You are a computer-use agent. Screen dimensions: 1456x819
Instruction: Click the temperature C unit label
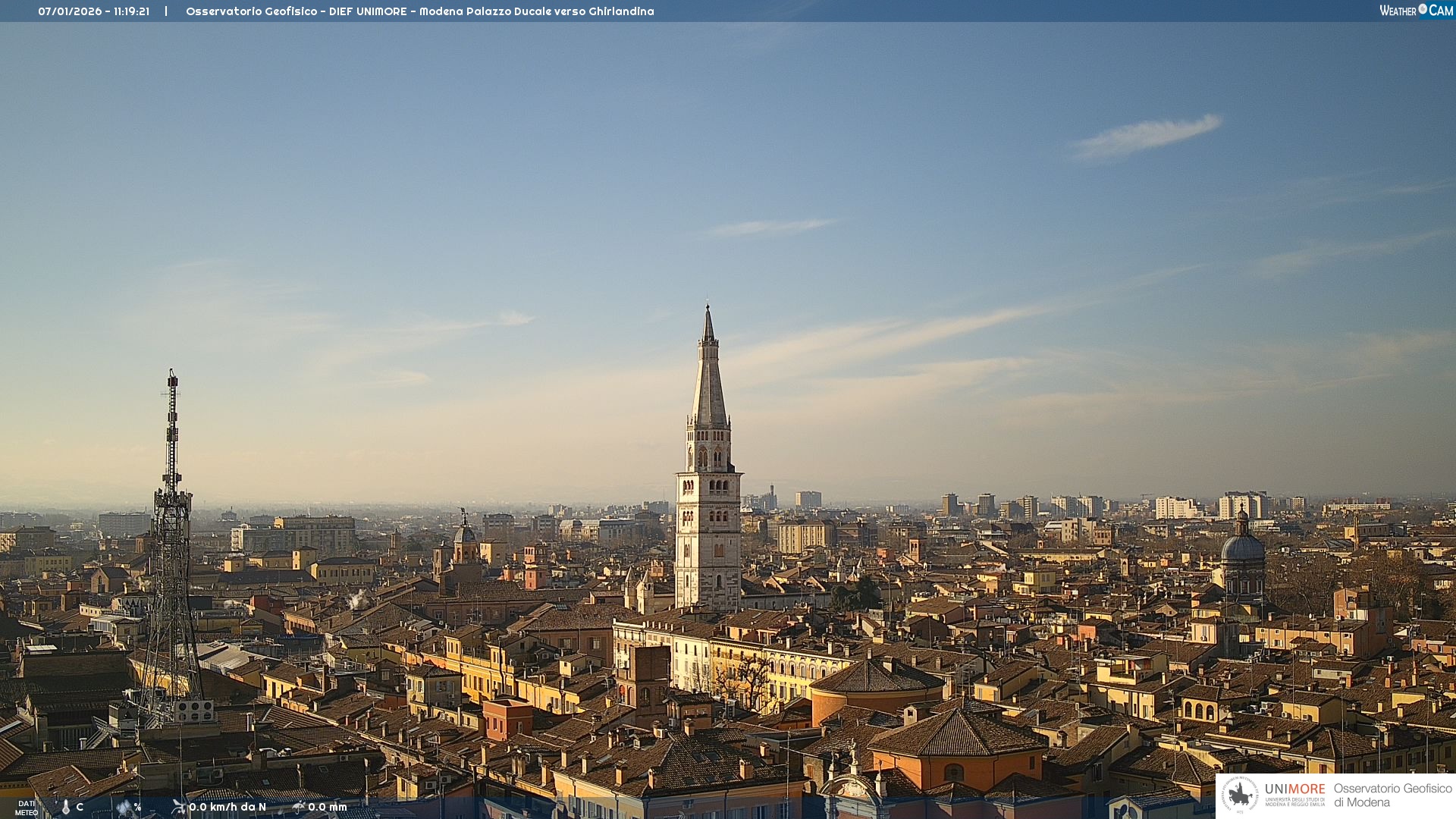[x=80, y=807]
